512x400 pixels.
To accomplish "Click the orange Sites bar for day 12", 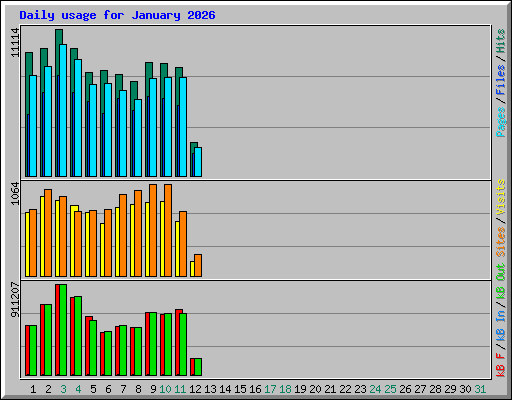I will (198, 265).
